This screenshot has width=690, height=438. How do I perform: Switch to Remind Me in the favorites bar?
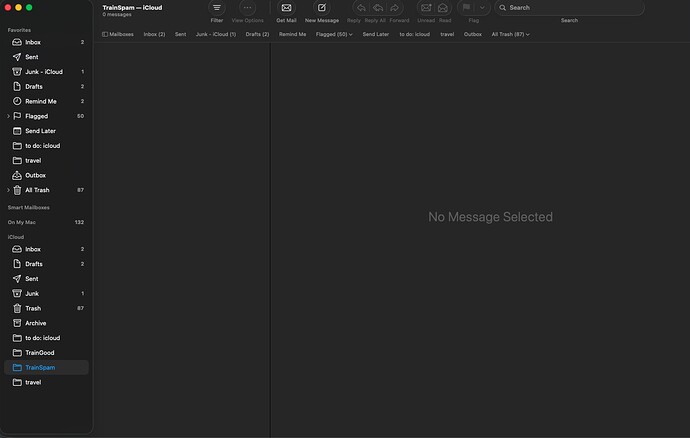point(292,34)
